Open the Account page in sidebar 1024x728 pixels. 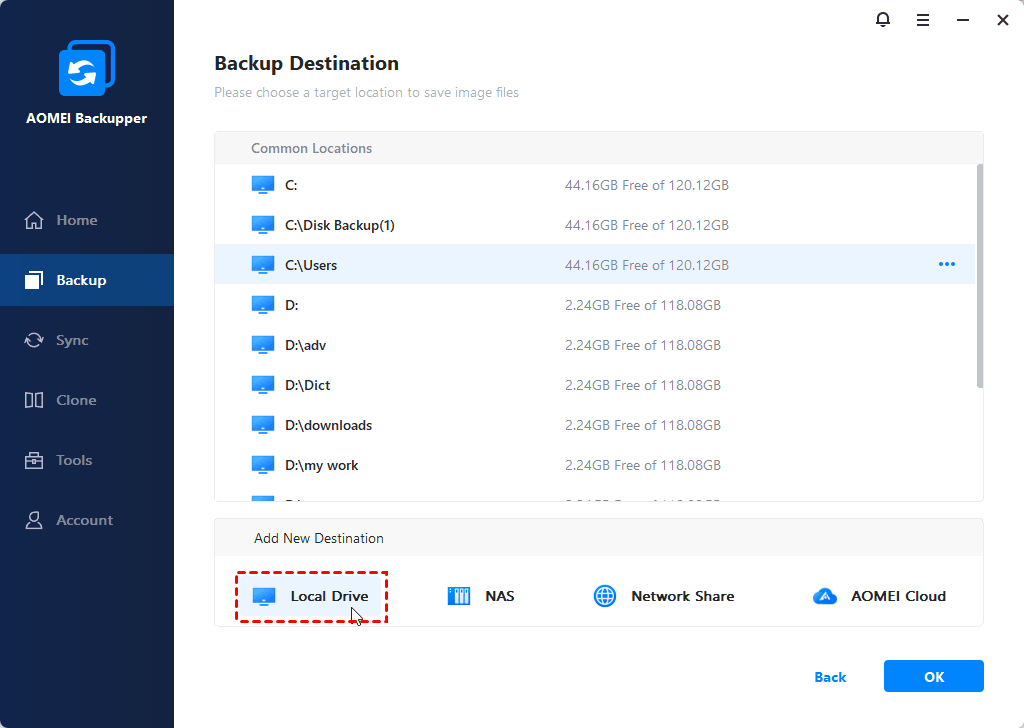pyautogui.click(x=84, y=520)
